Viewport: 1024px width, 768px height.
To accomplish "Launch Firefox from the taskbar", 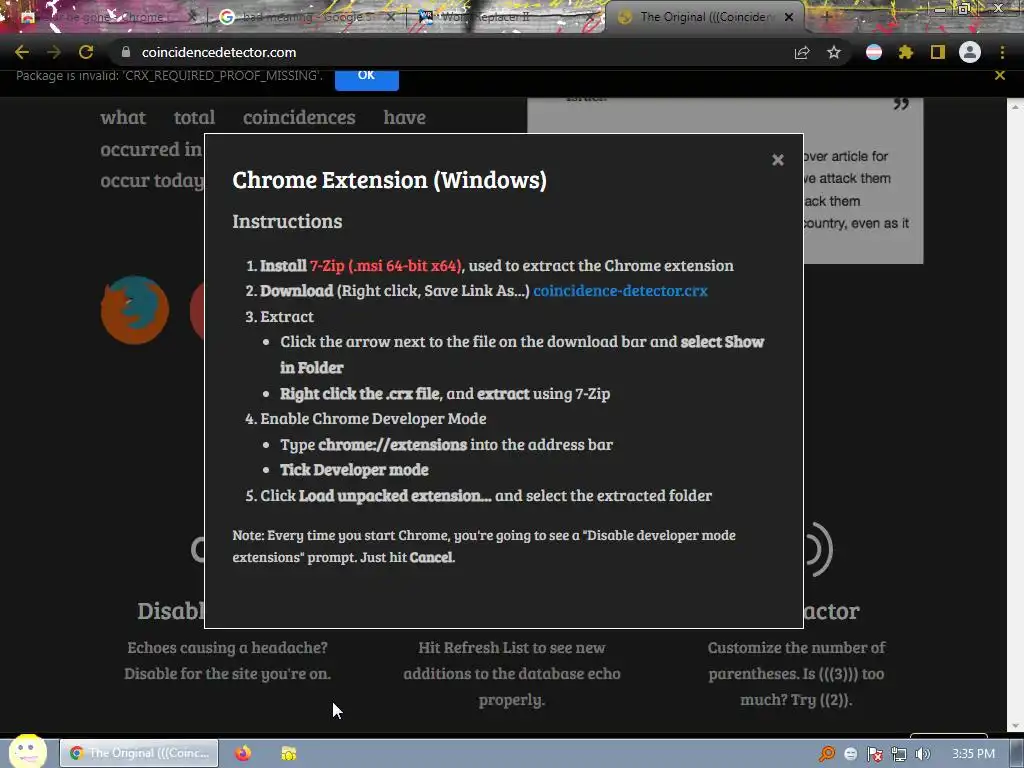I will click(x=243, y=753).
